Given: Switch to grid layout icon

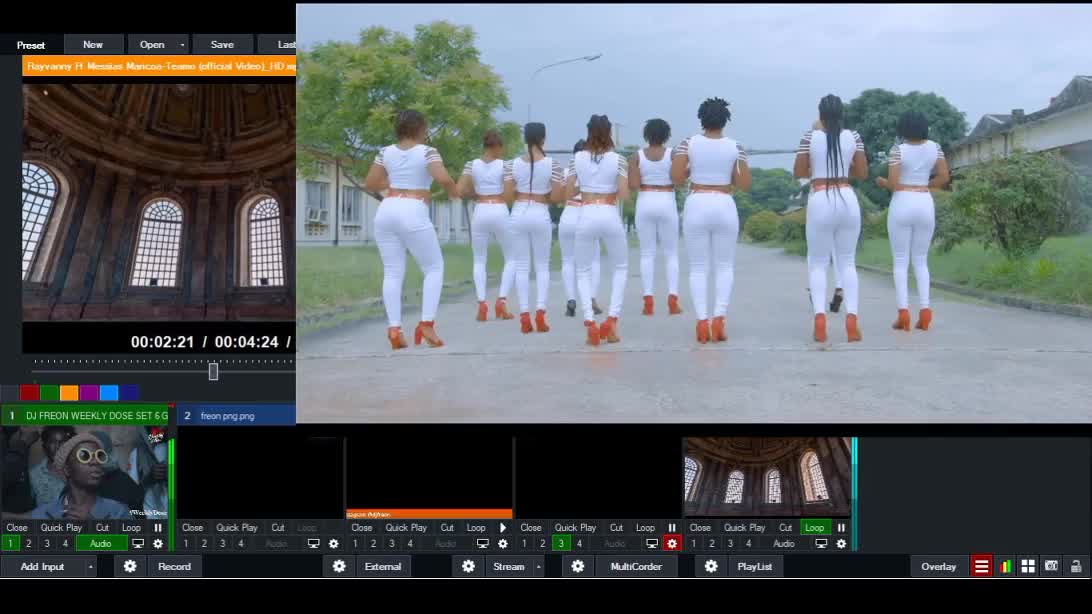Looking at the screenshot, I should (x=1028, y=567).
